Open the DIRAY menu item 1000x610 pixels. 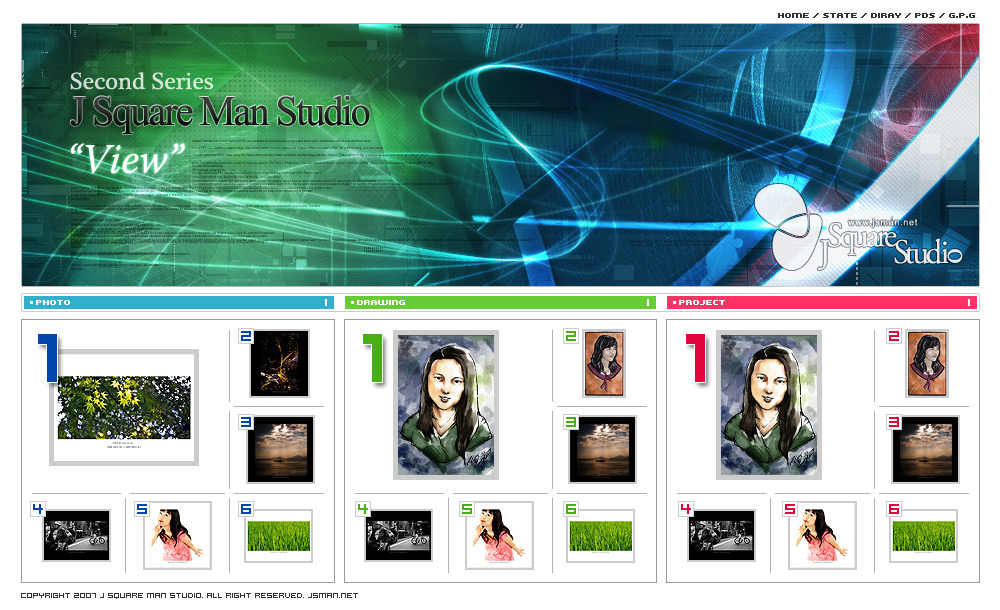click(x=886, y=16)
